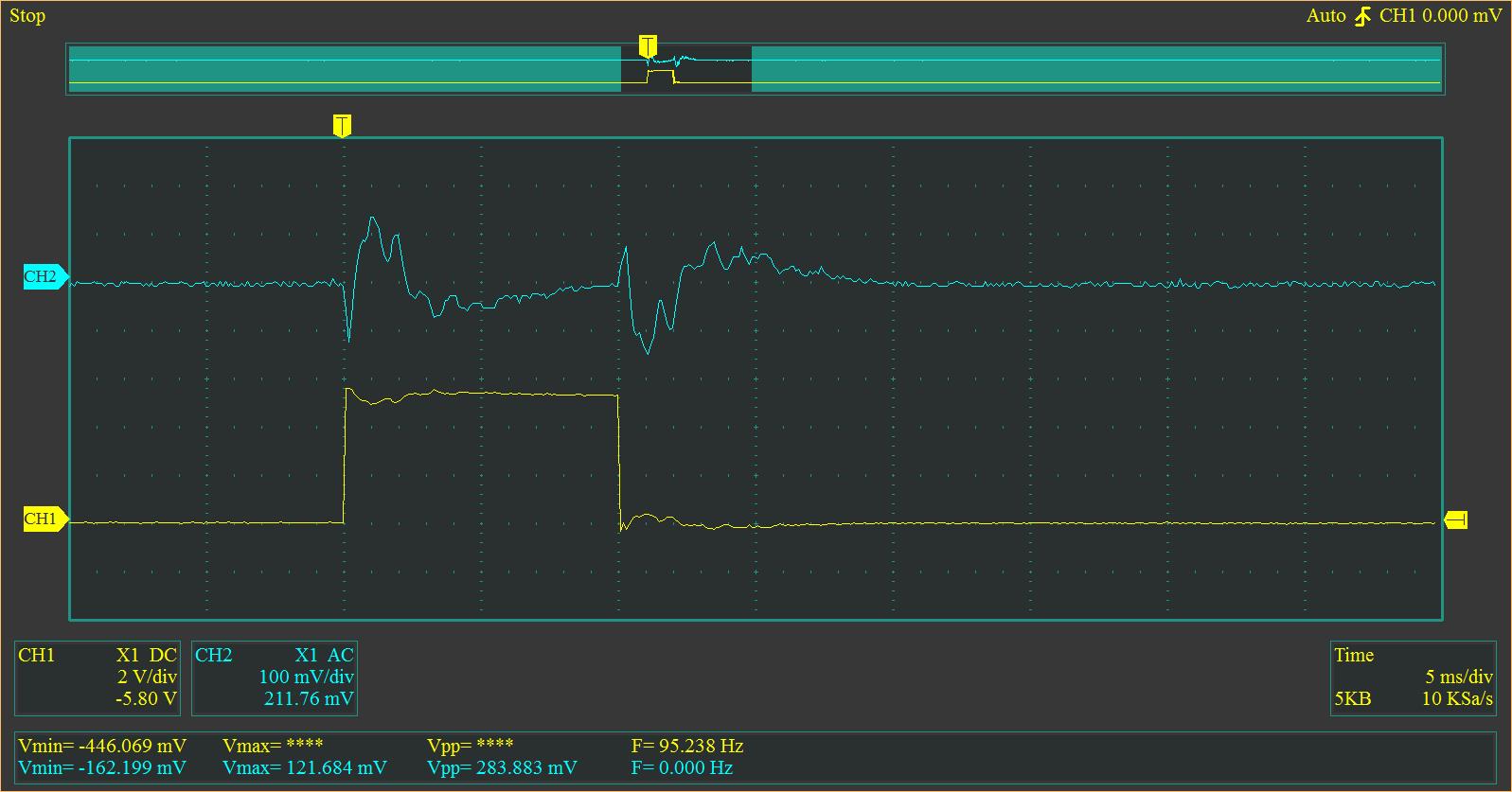Click the rising edge trigger slope icon
The image size is (1512, 792).
[1362, 16]
